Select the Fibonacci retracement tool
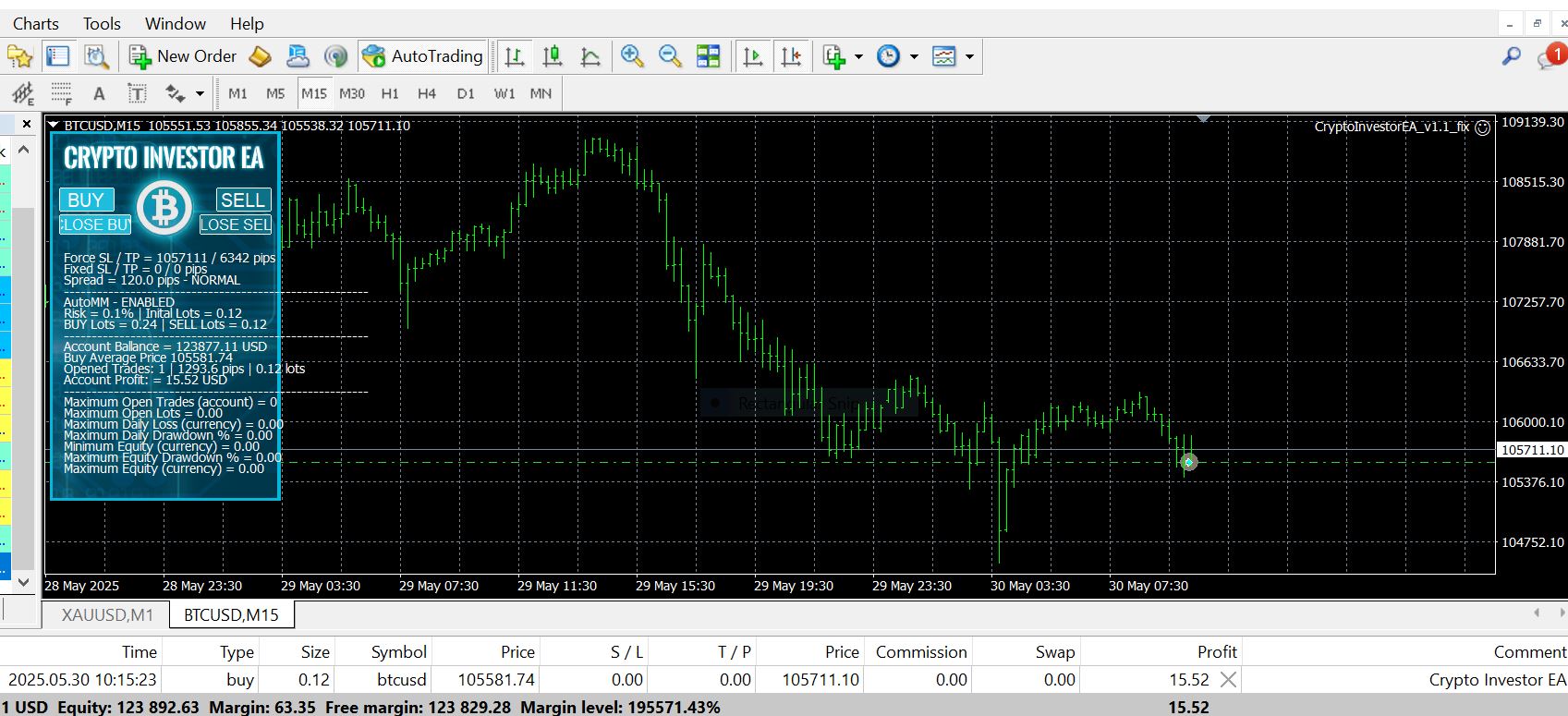Image resolution: width=1568 pixels, height=716 pixels. point(61,93)
